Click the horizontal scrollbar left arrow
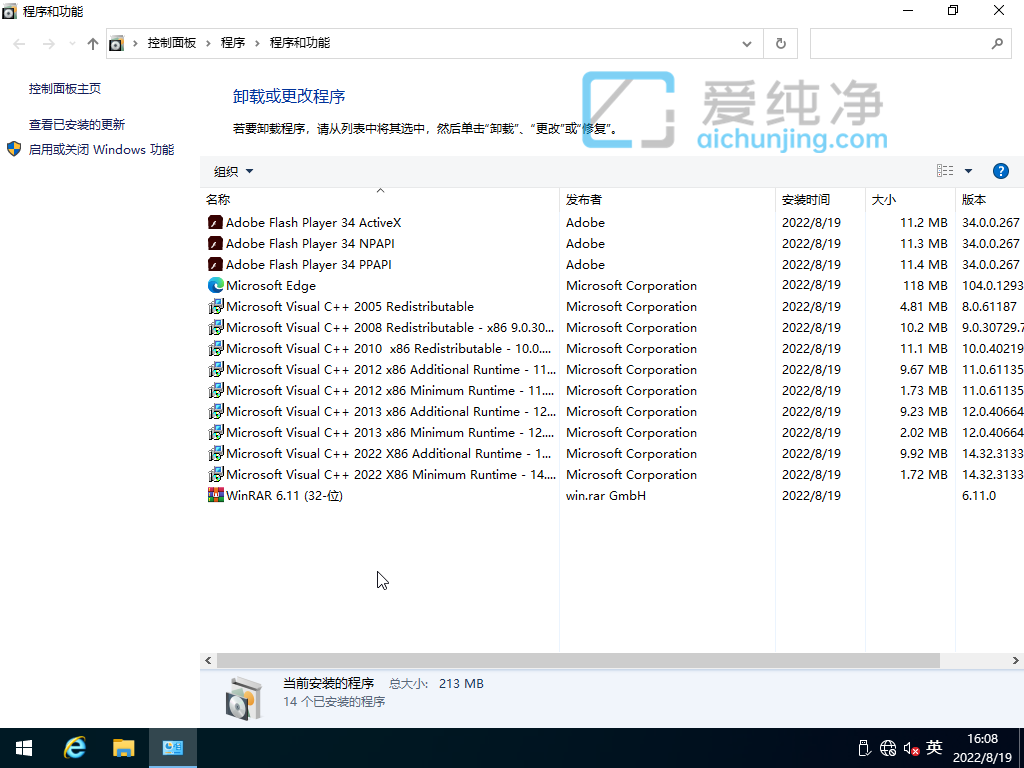 [x=208, y=661]
